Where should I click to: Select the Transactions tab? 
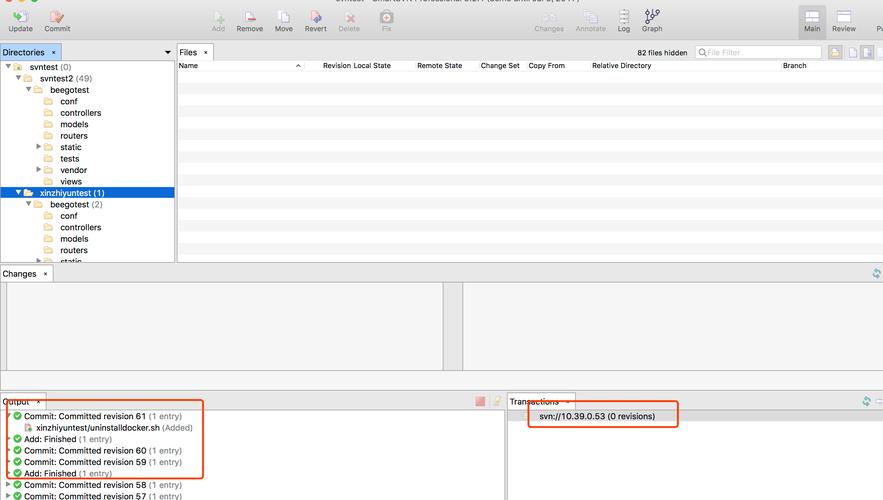pos(534,401)
